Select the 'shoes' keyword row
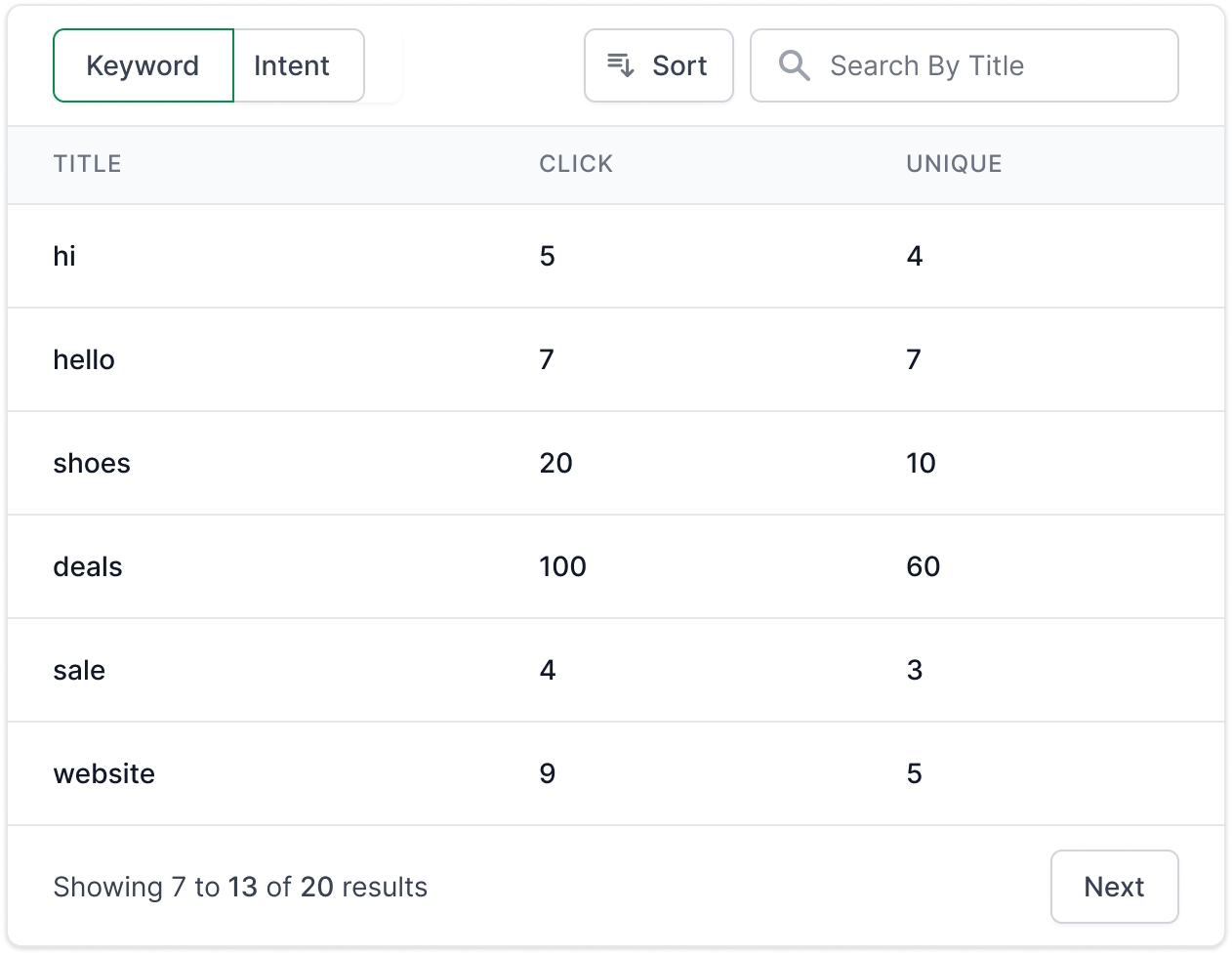Viewport: 1232px width, 955px height. (92, 463)
